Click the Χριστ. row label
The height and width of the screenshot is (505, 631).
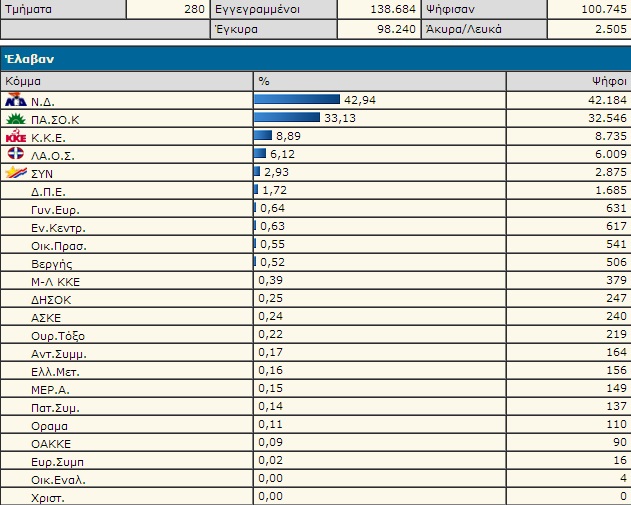point(47,499)
